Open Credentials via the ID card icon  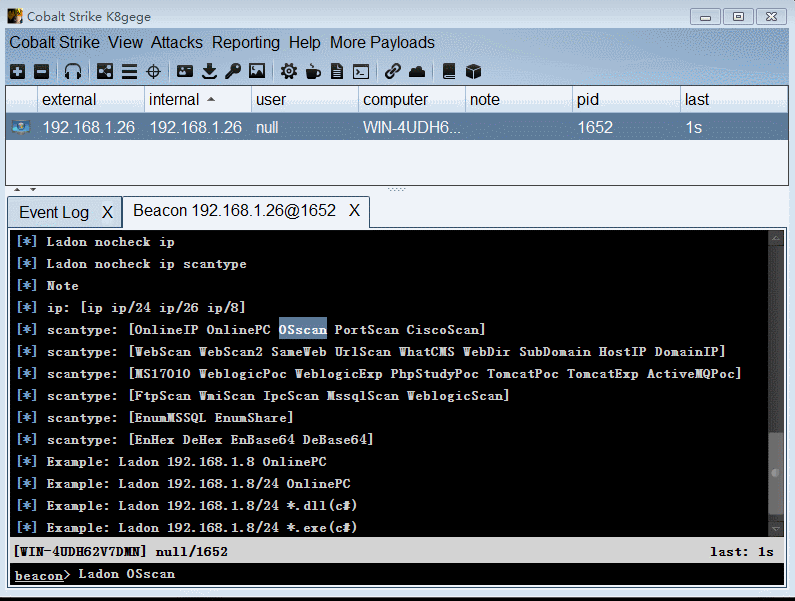coord(185,72)
